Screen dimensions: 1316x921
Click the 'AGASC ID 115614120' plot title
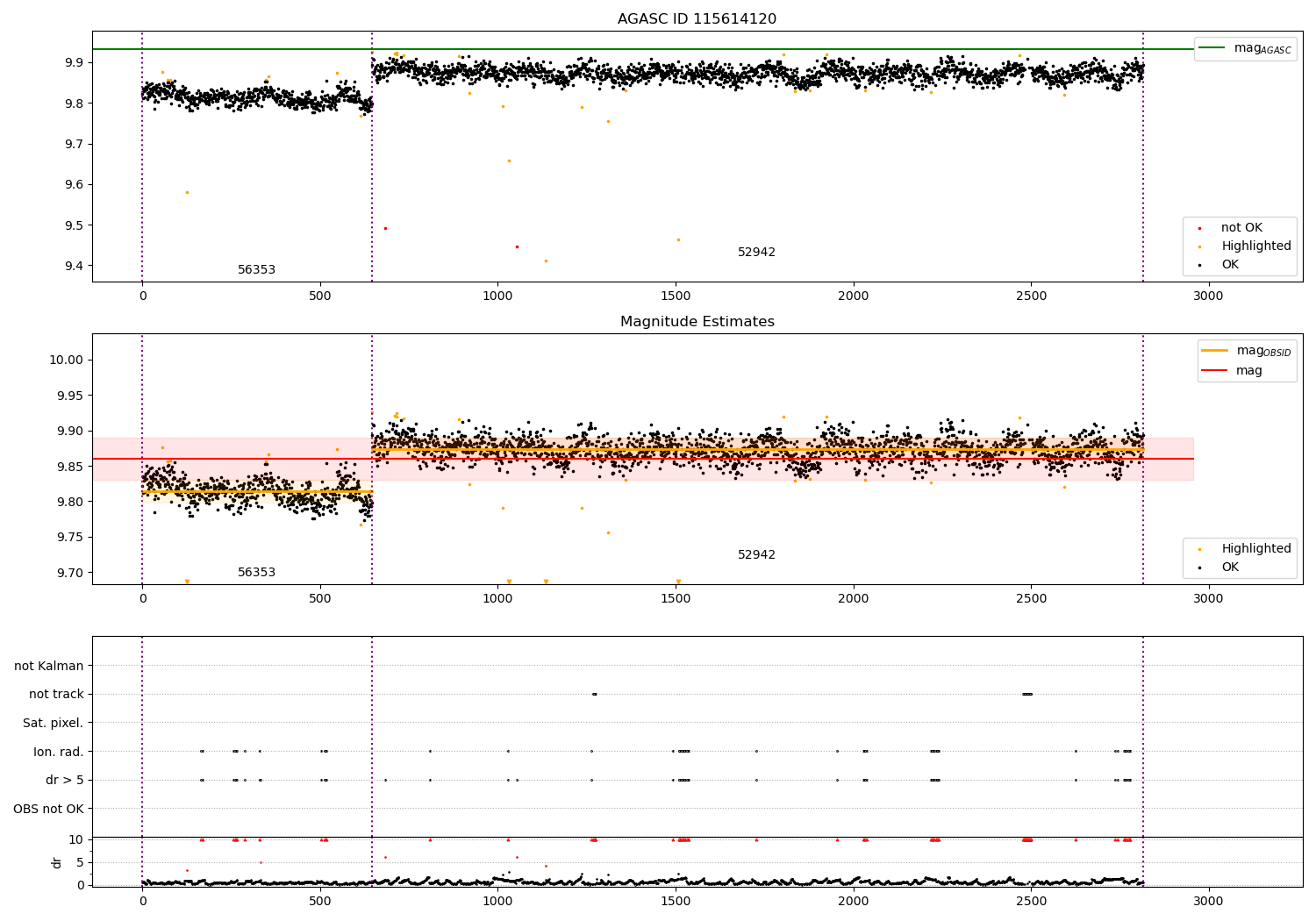697,19
